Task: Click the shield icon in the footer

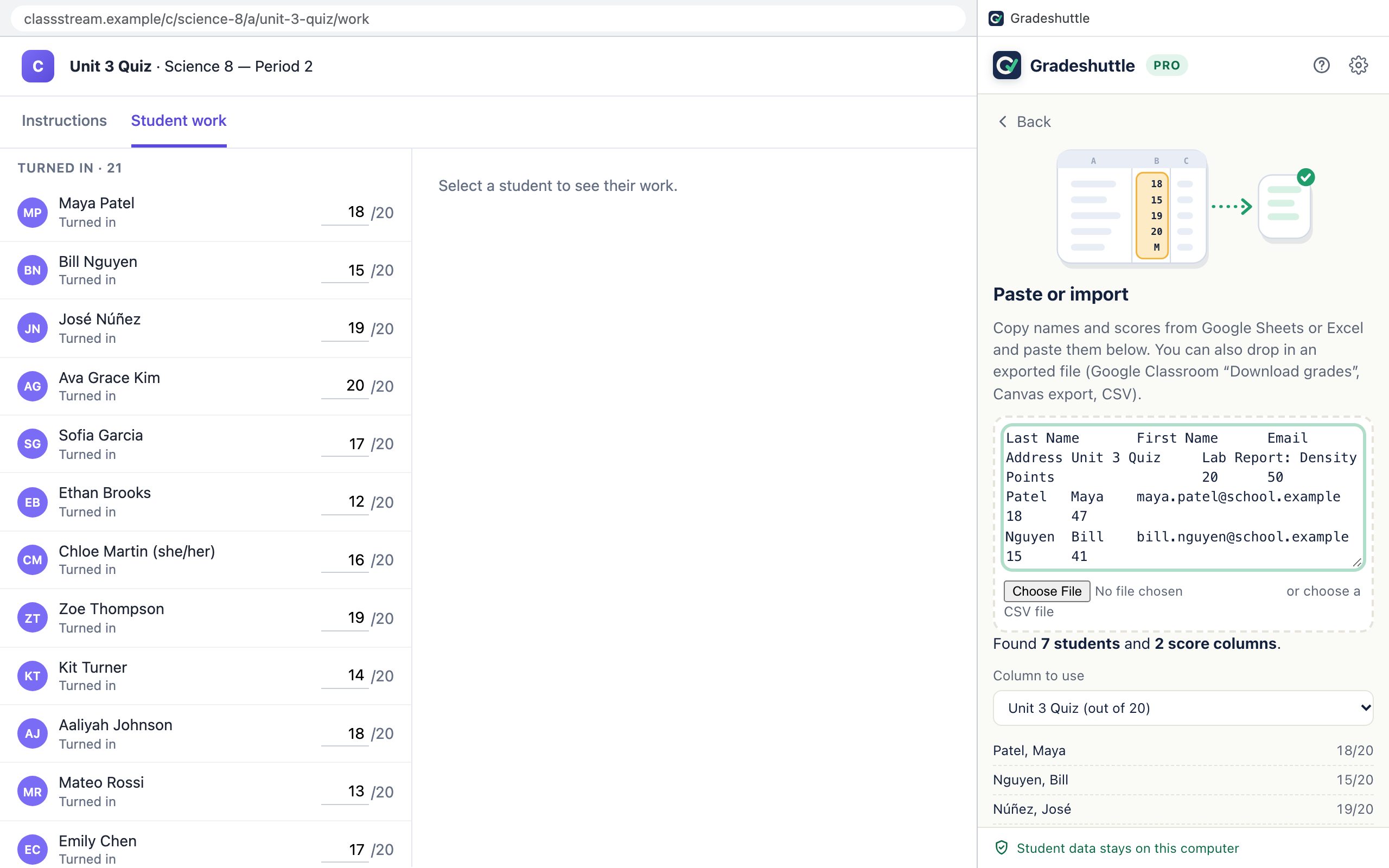Action: 1002,847
